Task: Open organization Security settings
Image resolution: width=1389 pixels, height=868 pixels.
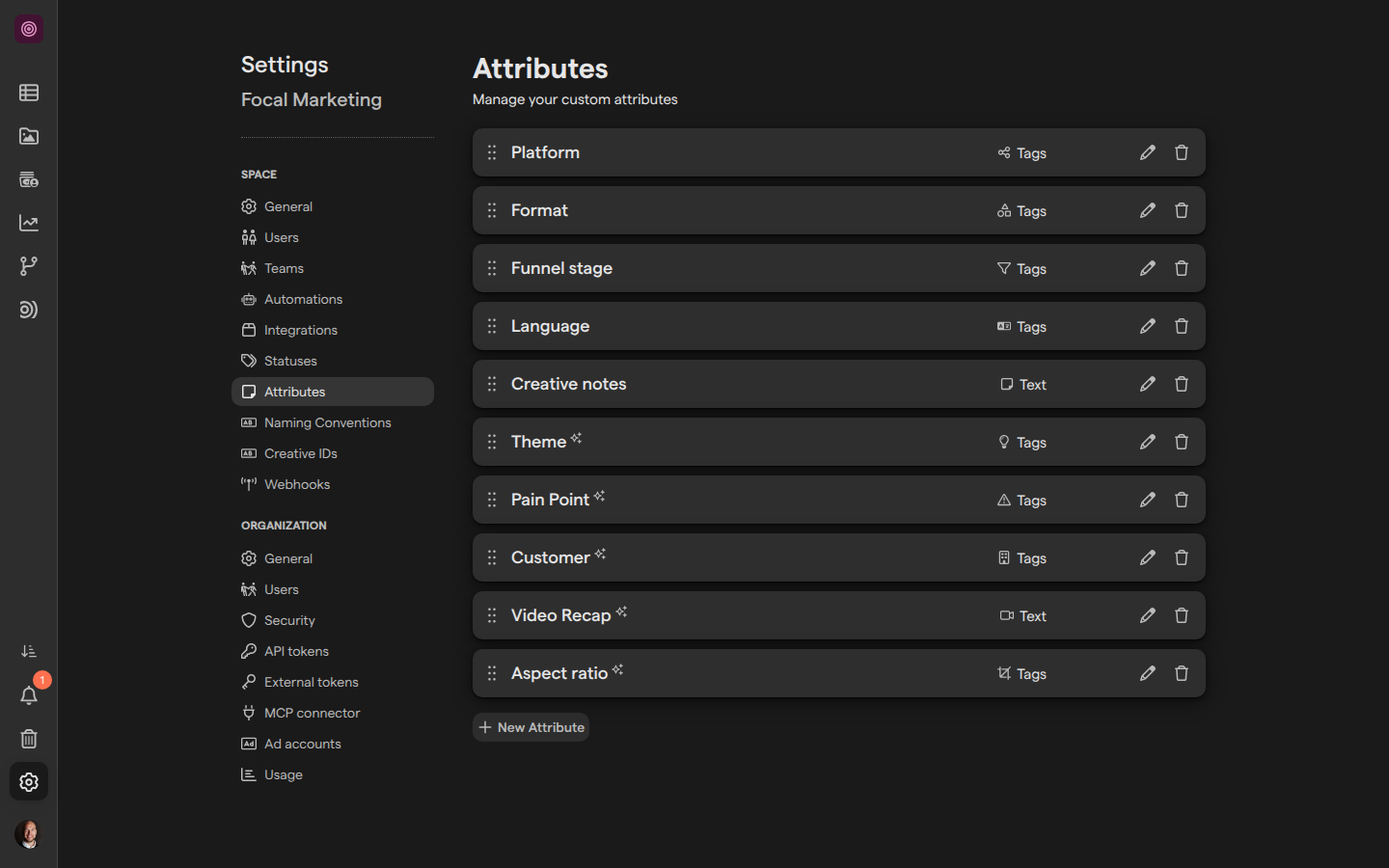Action: [333, 620]
